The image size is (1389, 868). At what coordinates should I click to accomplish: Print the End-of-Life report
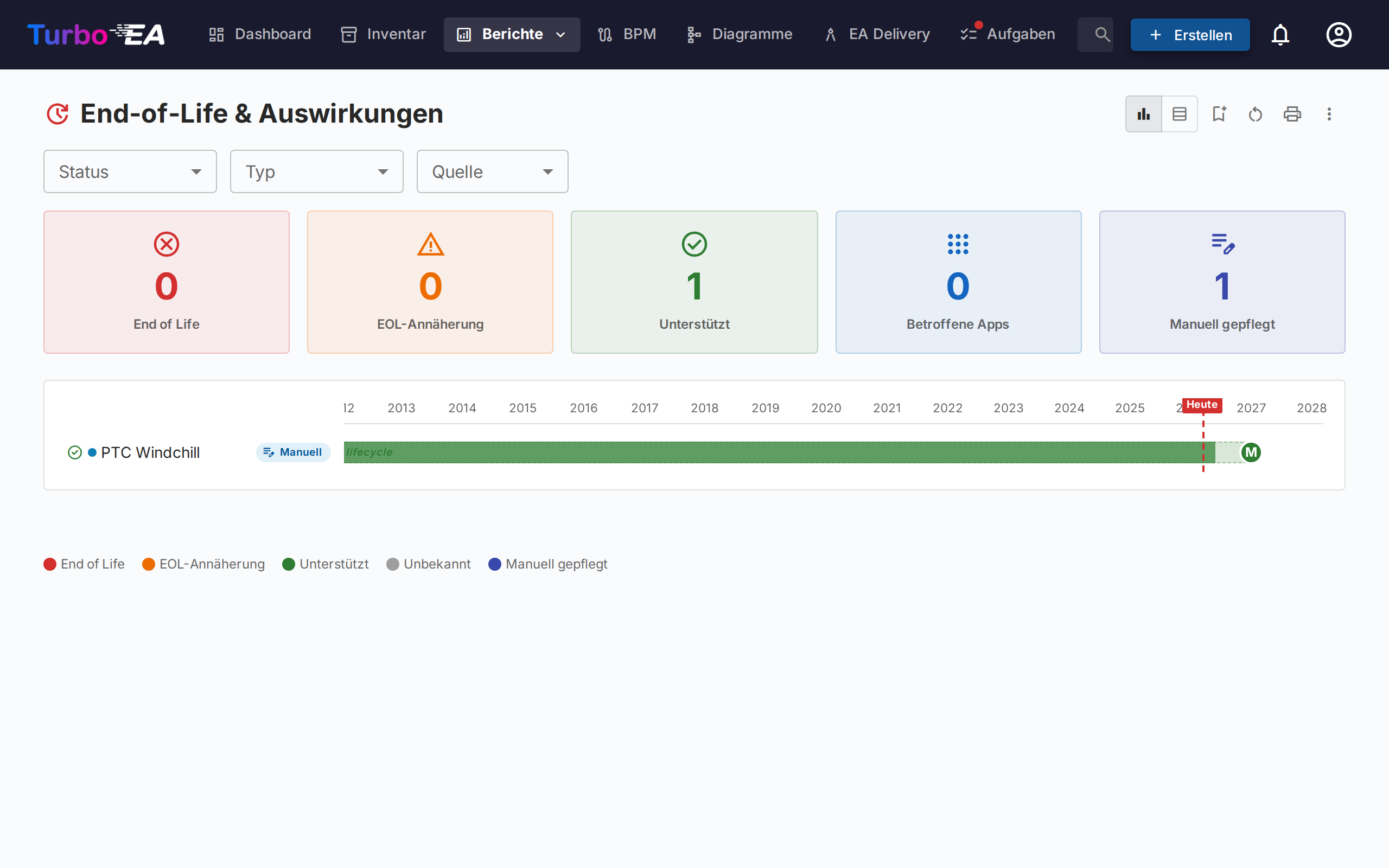coord(1292,114)
